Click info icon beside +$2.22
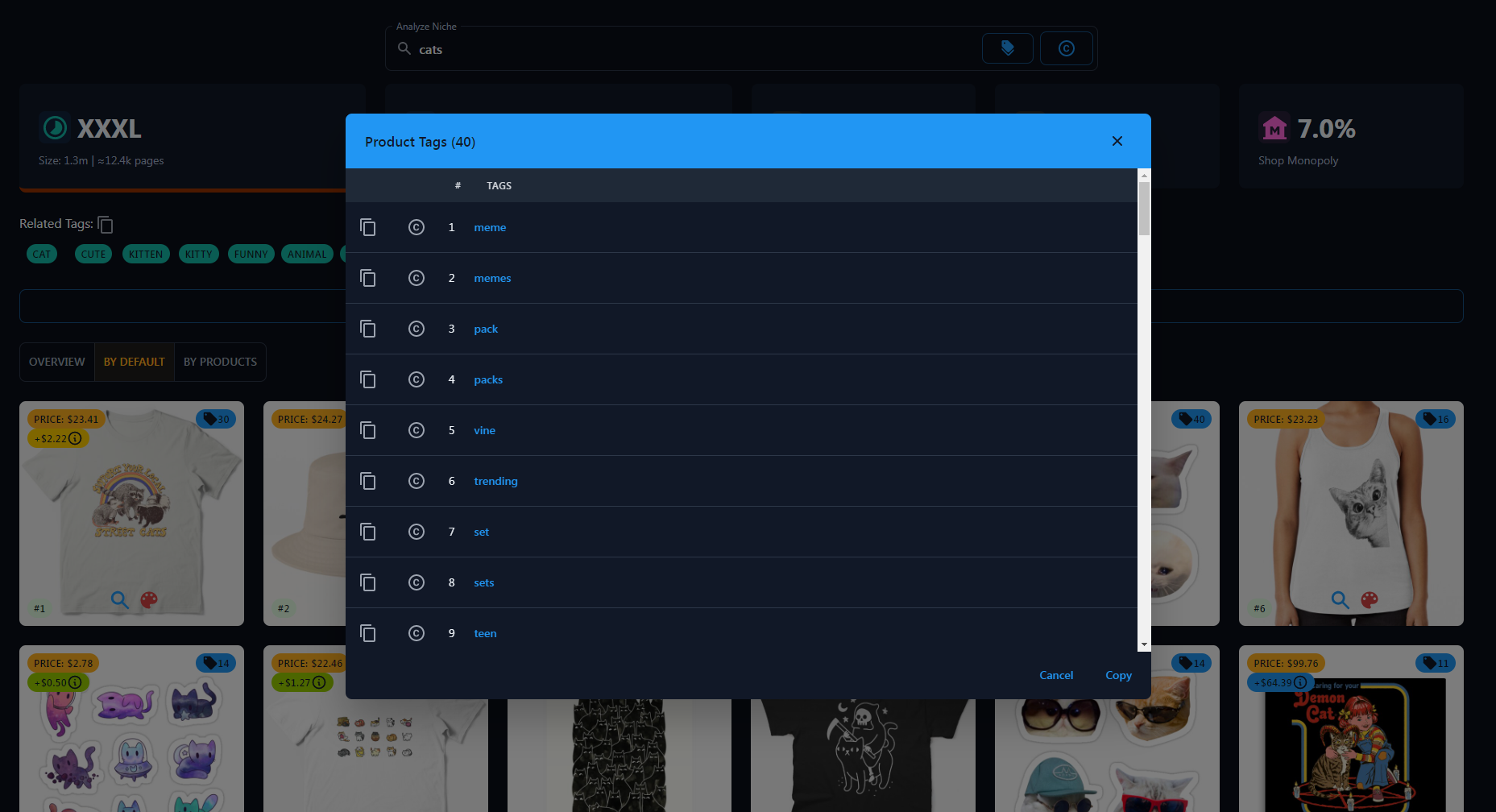The height and width of the screenshot is (812, 1496). click(75, 438)
